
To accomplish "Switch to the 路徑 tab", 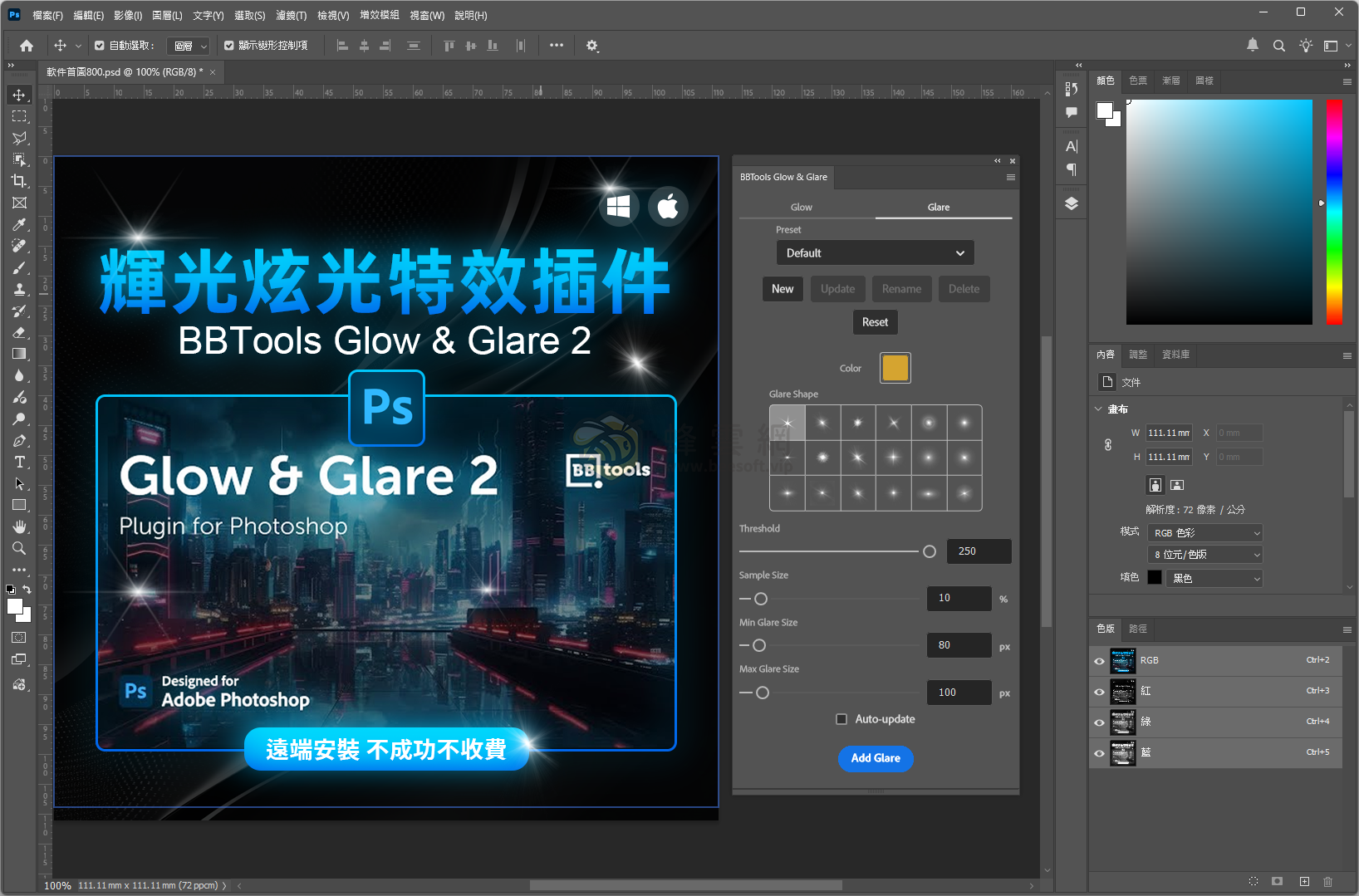I will click(1138, 629).
